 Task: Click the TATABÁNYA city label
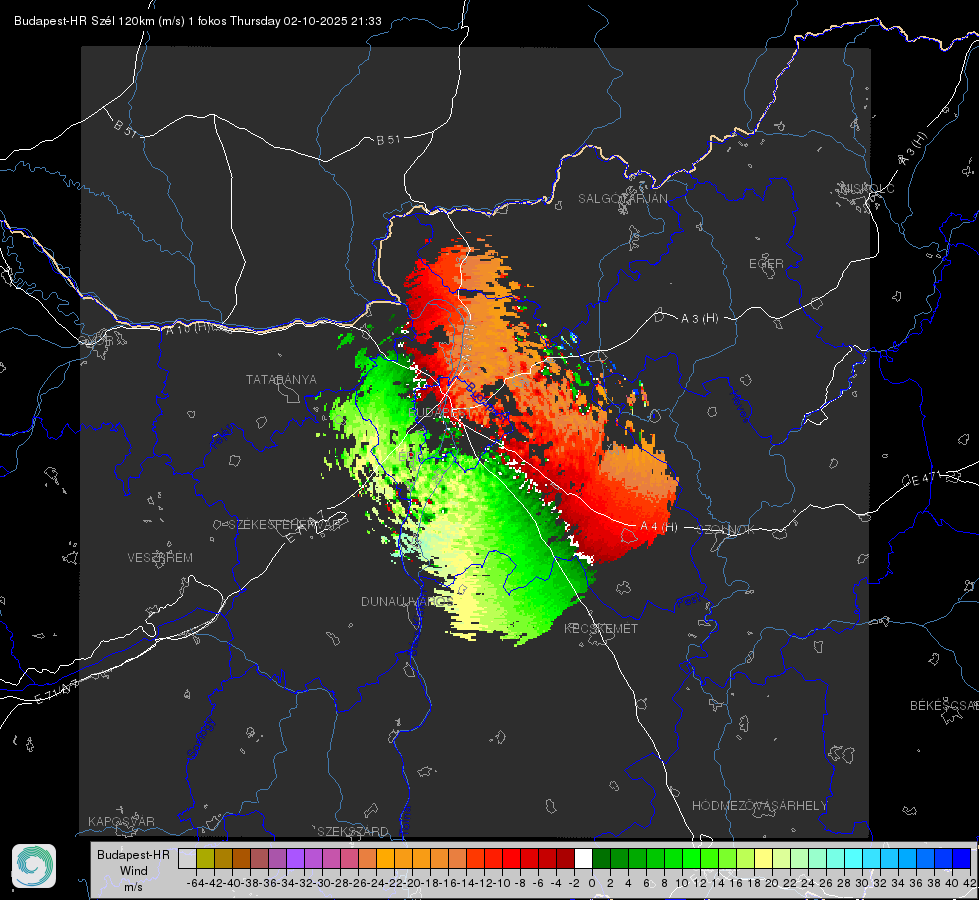pyautogui.click(x=281, y=380)
